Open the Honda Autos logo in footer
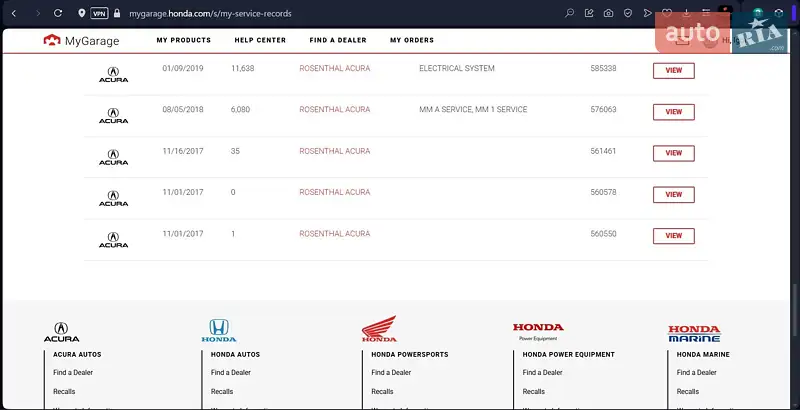The image size is (800, 410). [219, 331]
